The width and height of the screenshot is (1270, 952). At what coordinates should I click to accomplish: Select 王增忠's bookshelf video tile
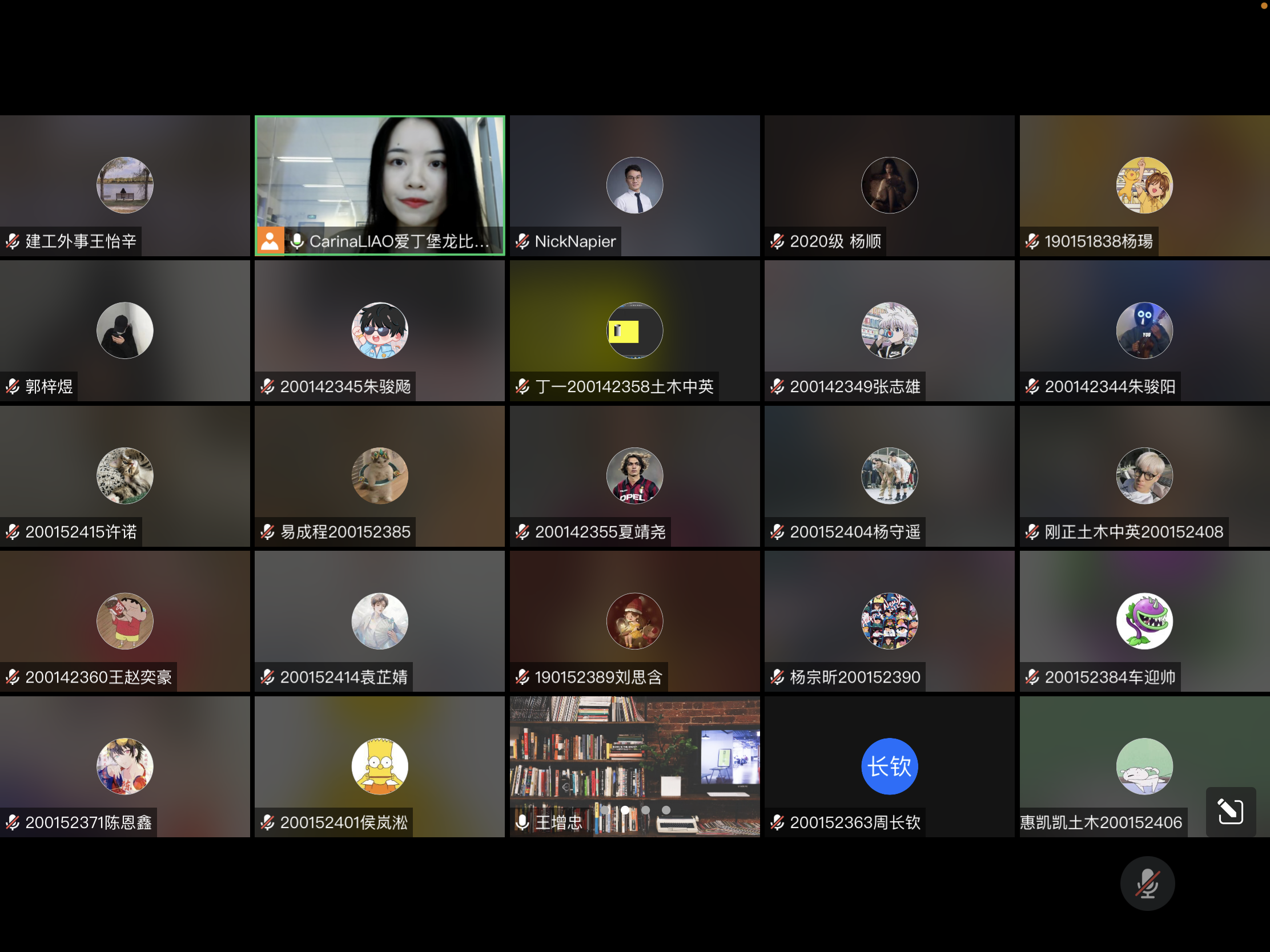pos(635,766)
